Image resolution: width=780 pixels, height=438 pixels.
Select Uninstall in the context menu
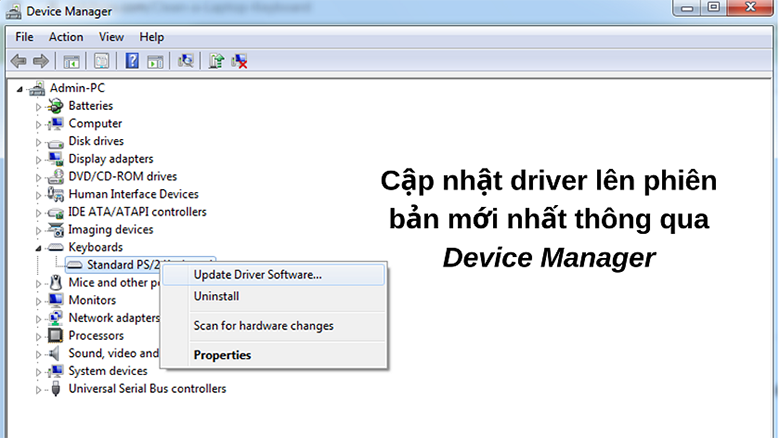[216, 297]
